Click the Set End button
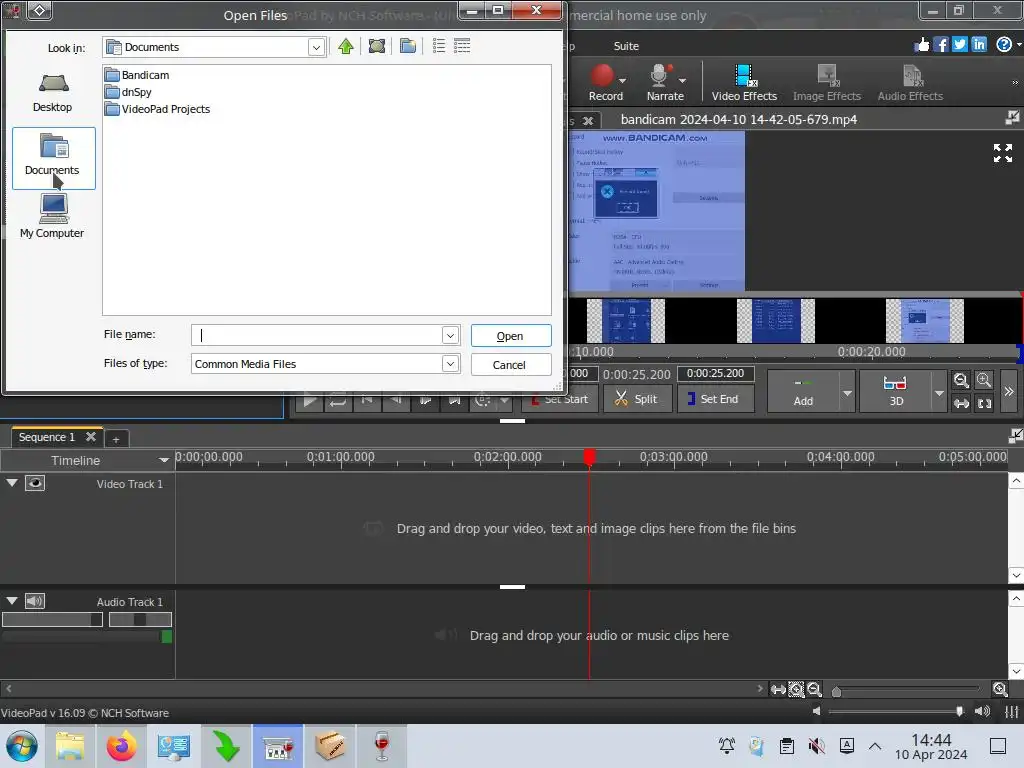 (x=715, y=398)
